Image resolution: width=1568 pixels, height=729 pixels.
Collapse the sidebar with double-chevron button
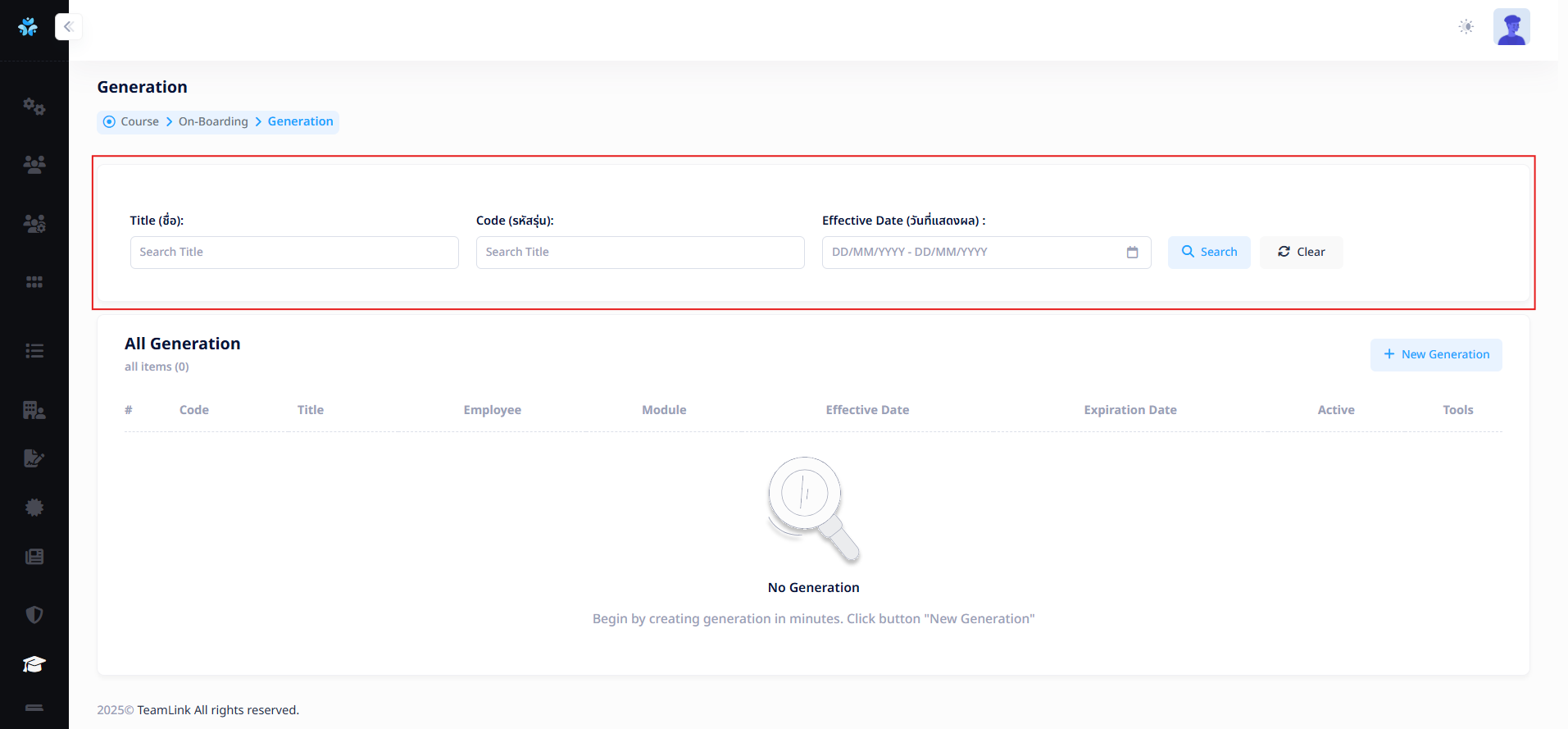tap(68, 27)
